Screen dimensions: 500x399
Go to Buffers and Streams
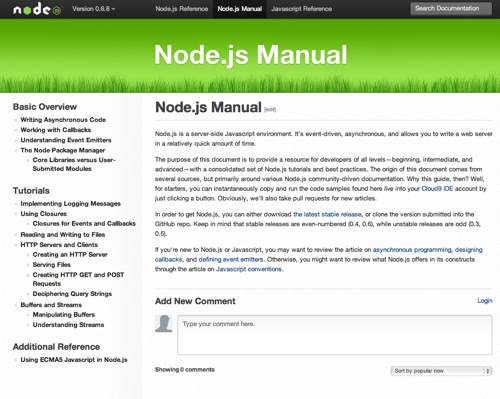(x=51, y=305)
